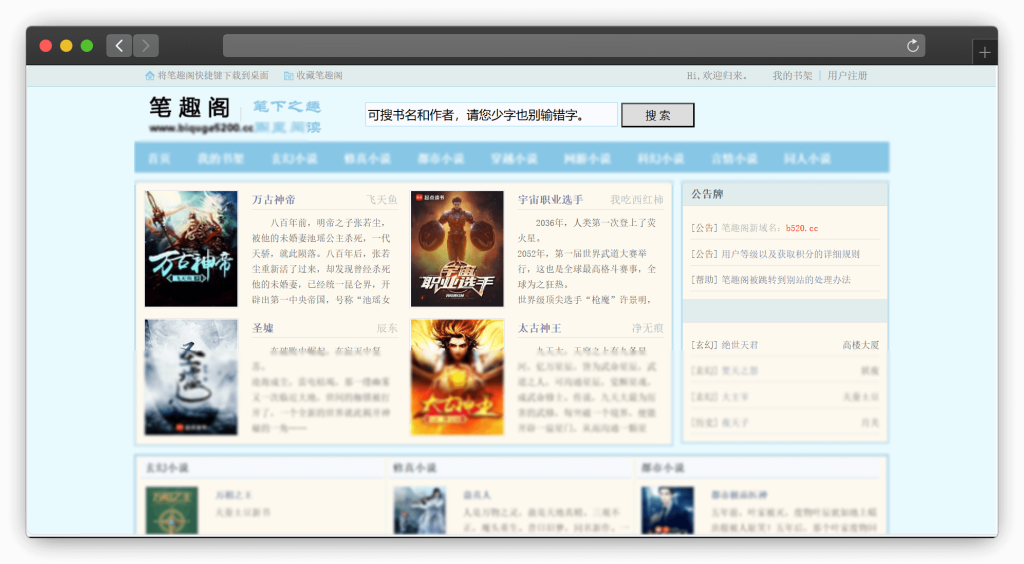The height and width of the screenshot is (564, 1024).
Task: Open the 圣墟 book cover
Action: [x=191, y=377]
